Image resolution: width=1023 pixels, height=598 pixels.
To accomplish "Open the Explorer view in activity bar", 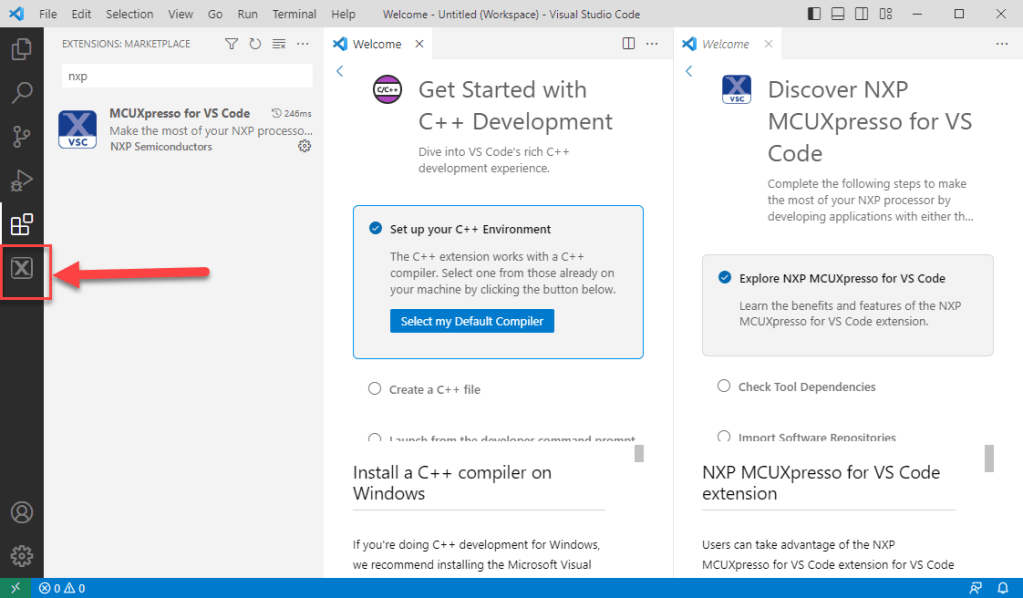I will 21,48.
